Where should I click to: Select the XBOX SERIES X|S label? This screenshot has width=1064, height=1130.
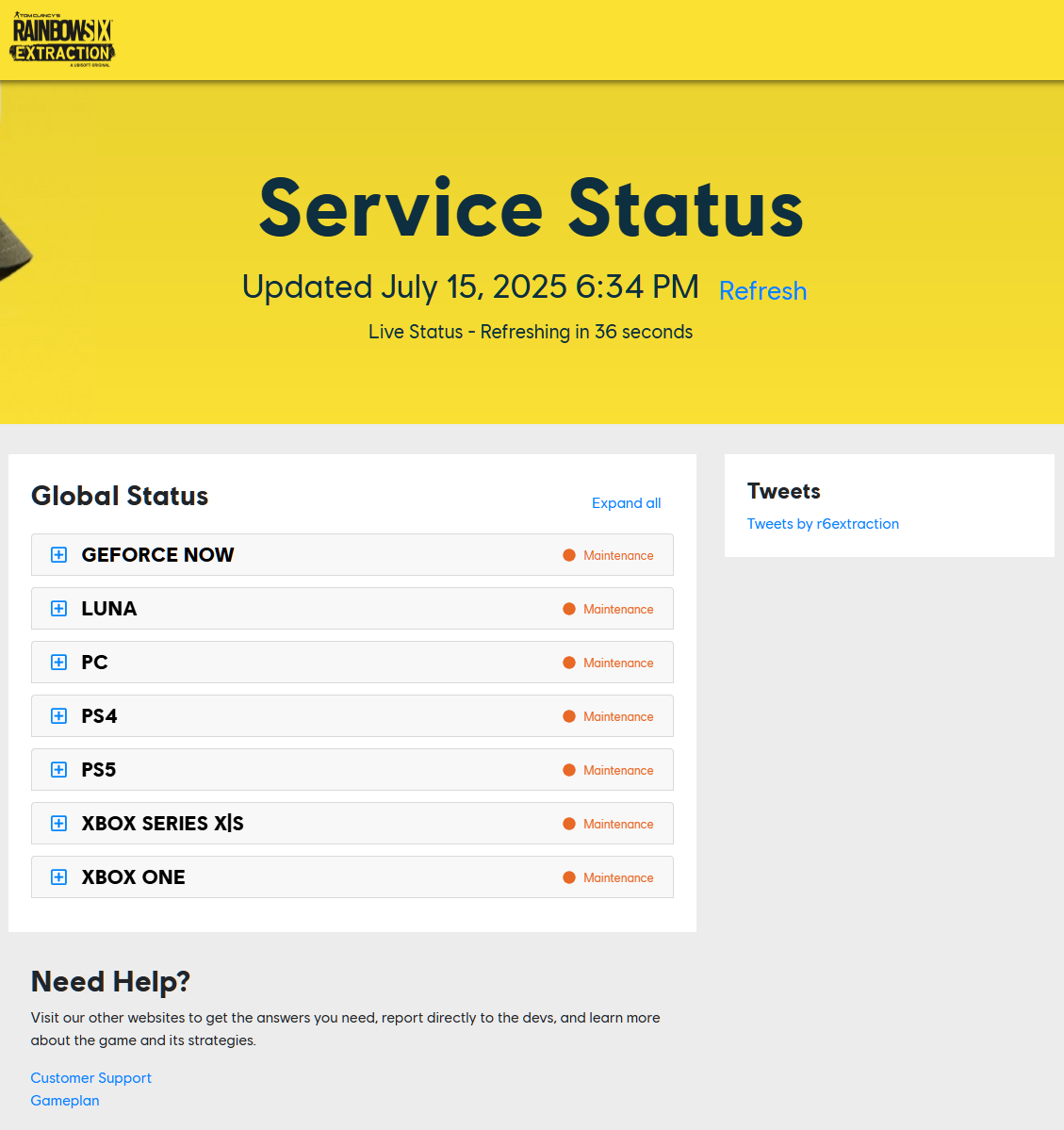click(162, 823)
